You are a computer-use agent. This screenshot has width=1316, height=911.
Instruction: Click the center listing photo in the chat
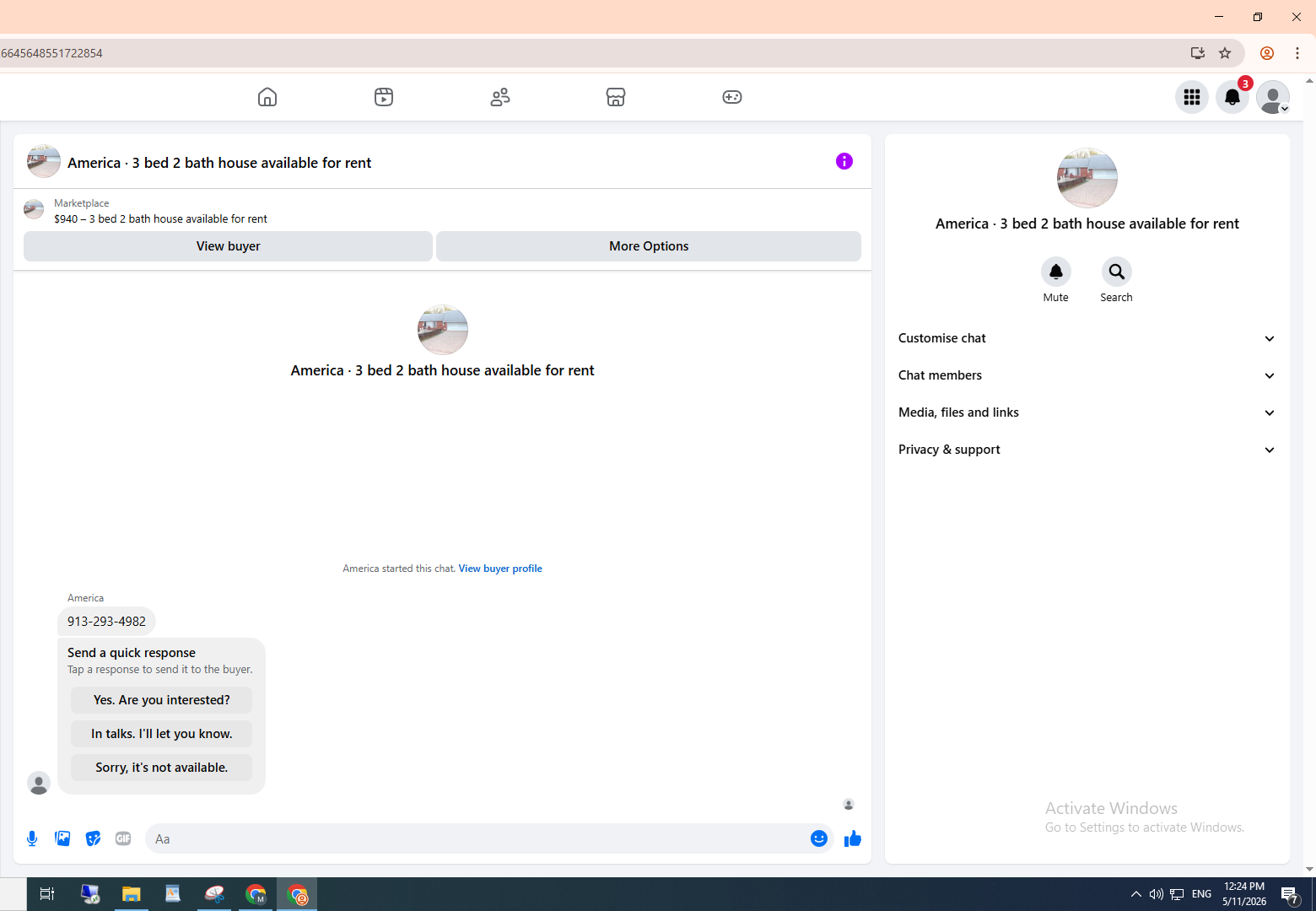(443, 330)
